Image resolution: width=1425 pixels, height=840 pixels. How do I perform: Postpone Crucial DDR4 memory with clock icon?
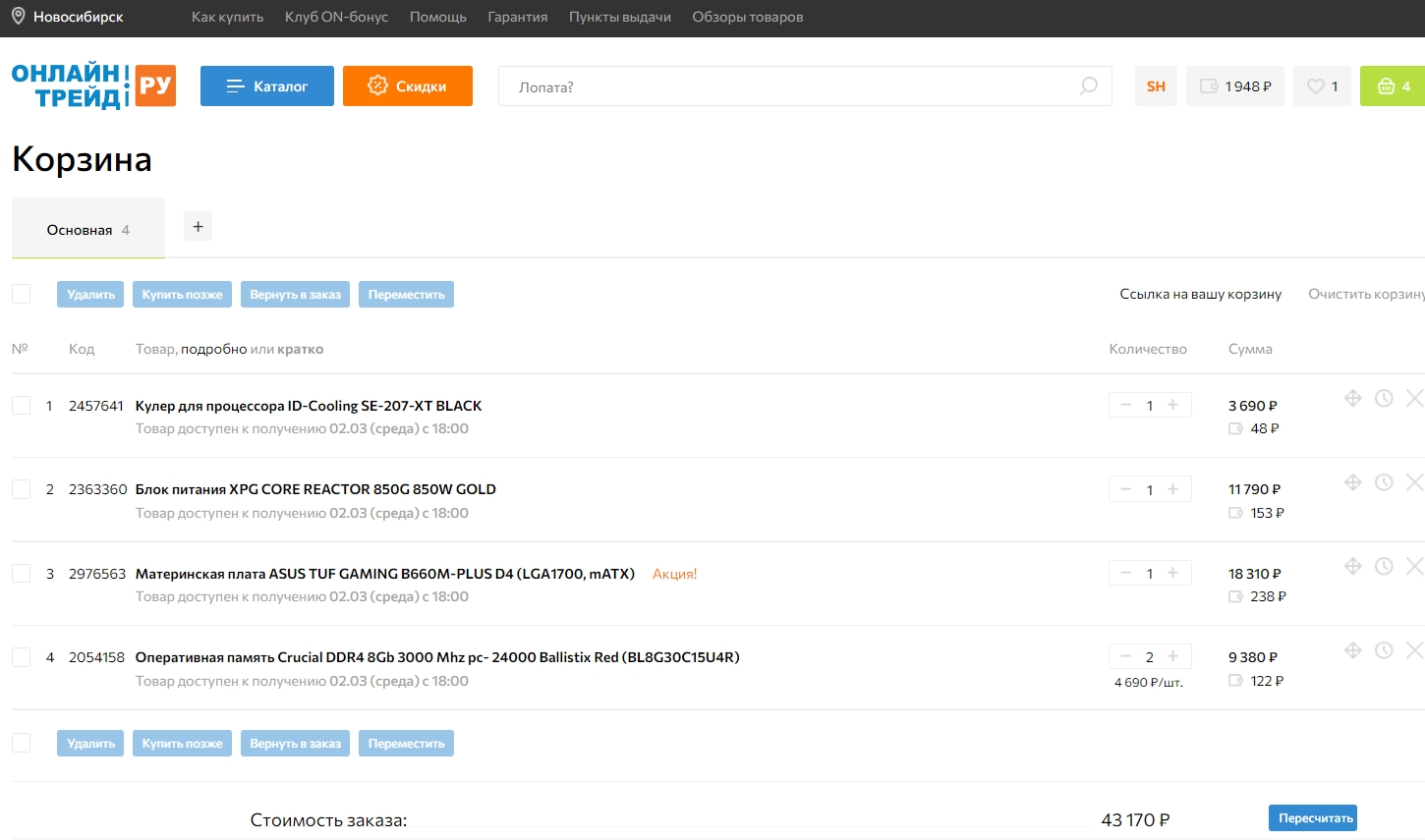click(x=1384, y=650)
